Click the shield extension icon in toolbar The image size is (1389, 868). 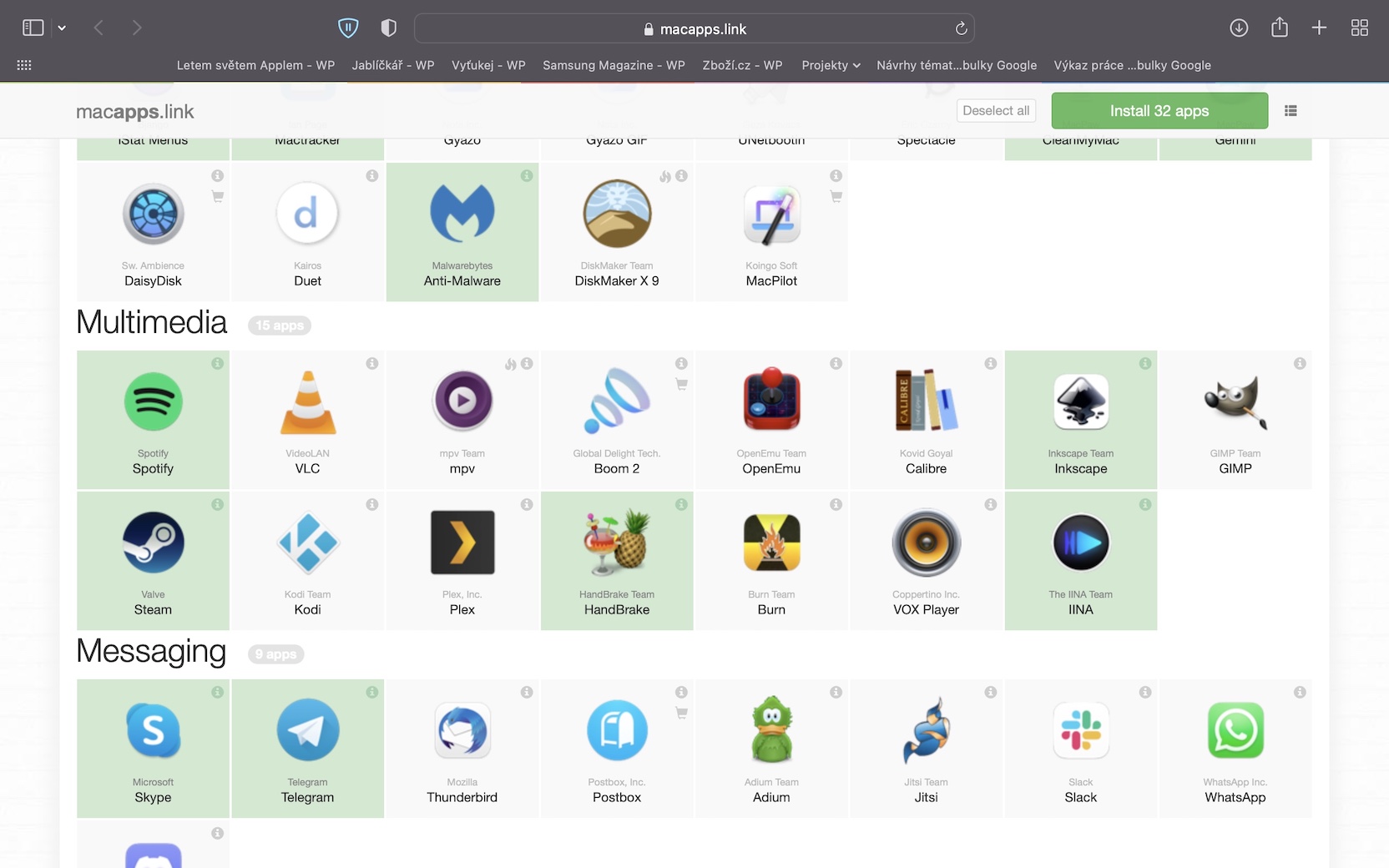348,28
